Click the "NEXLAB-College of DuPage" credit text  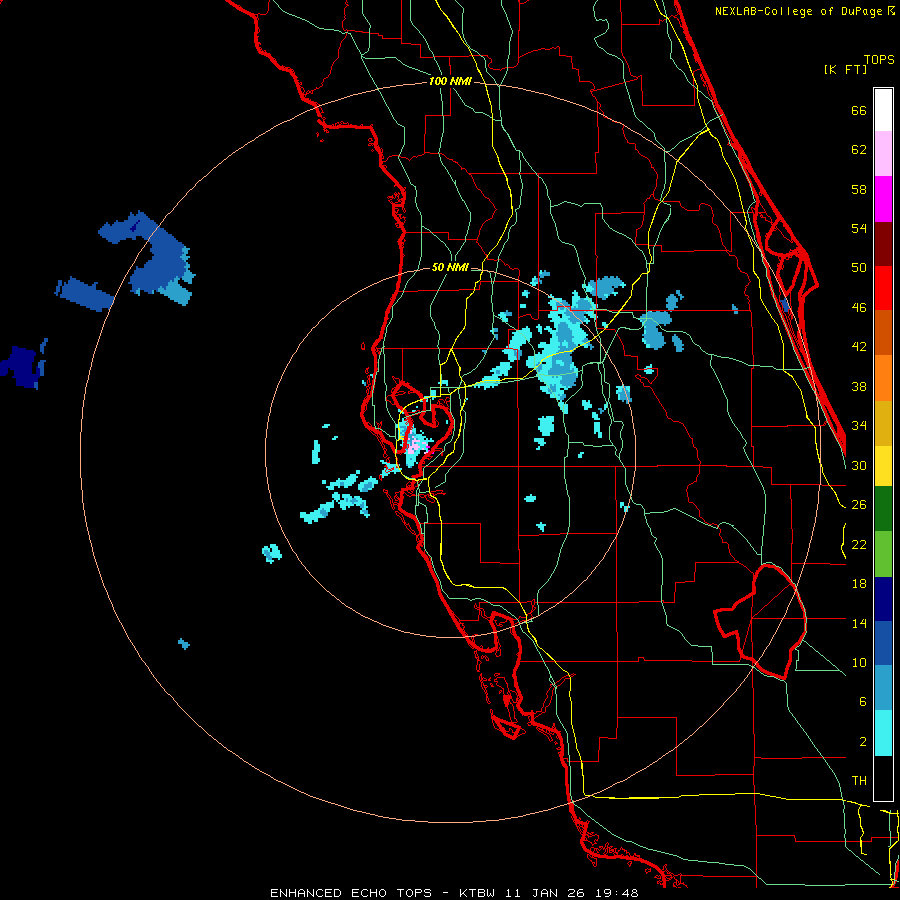coord(799,11)
